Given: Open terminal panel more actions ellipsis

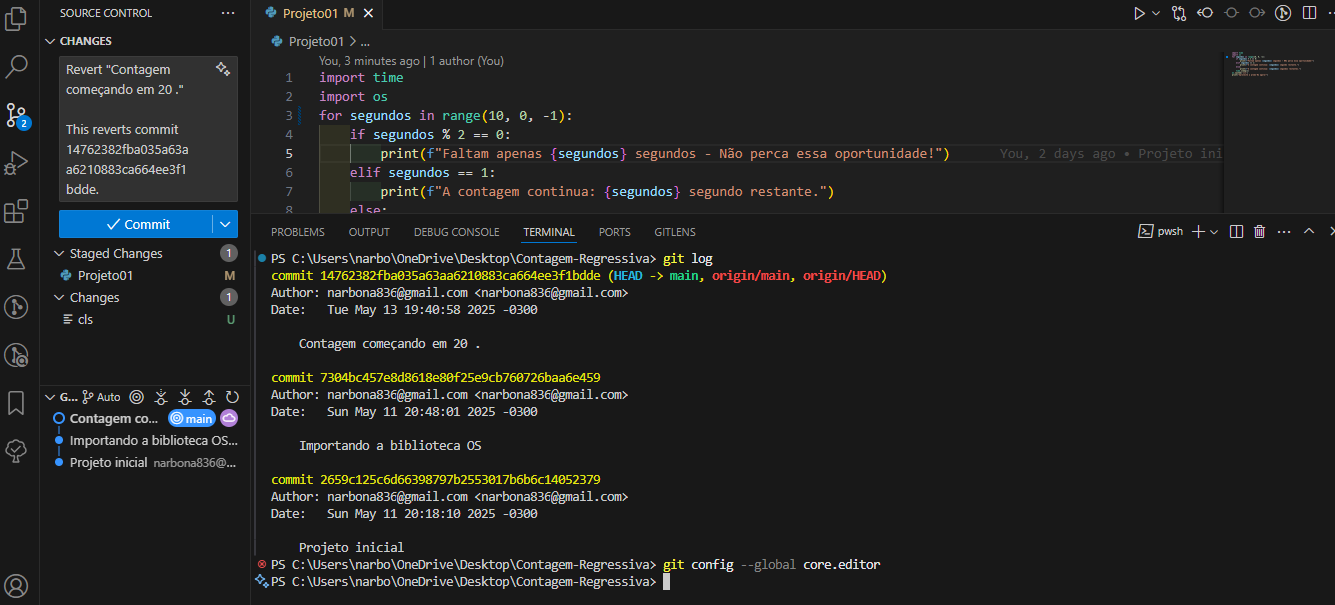Looking at the screenshot, I should [1284, 231].
